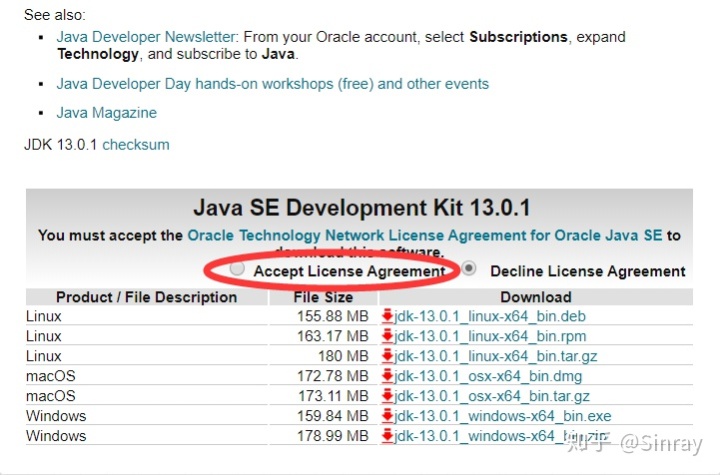Screen dimensions: 720x475
Task: Click the Java SE Development Kit 13.0.1 heading
Action: [362, 208]
